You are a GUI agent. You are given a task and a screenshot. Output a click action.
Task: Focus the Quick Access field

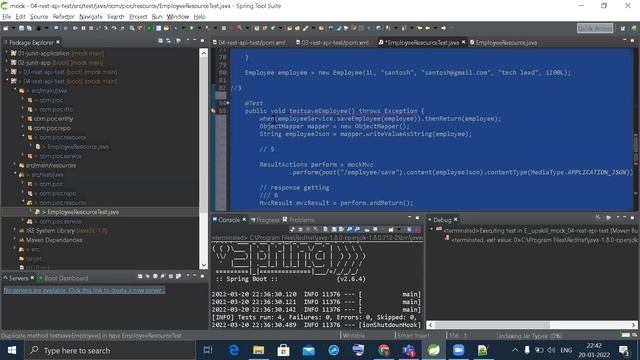pyautogui.click(x=595, y=28)
